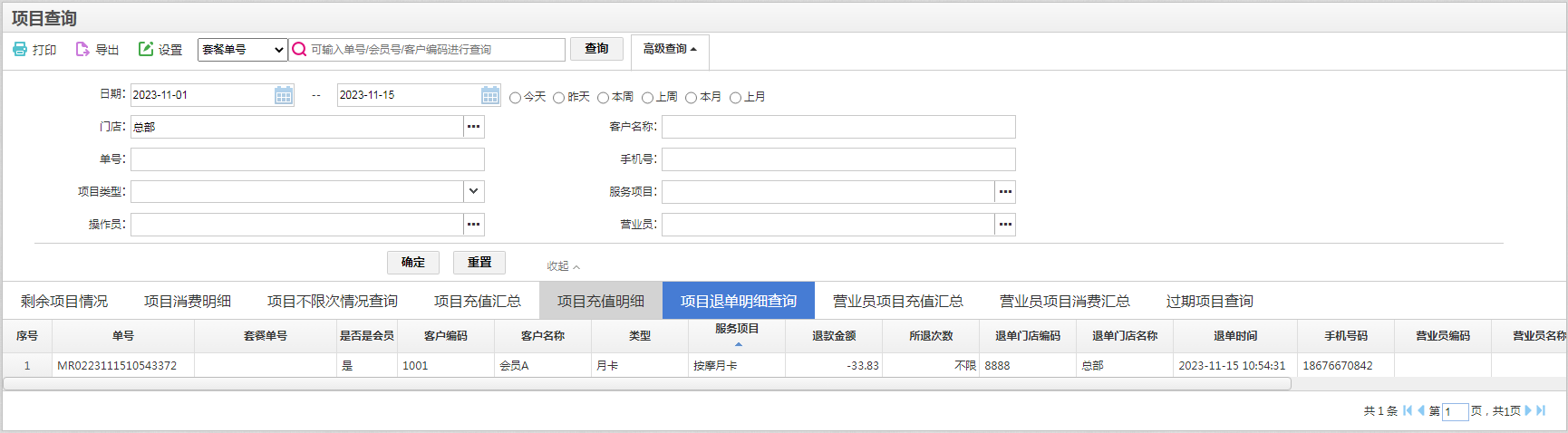Switch to the 过期项目查询 tab
The height and width of the screenshot is (433, 1568).
tap(1210, 301)
